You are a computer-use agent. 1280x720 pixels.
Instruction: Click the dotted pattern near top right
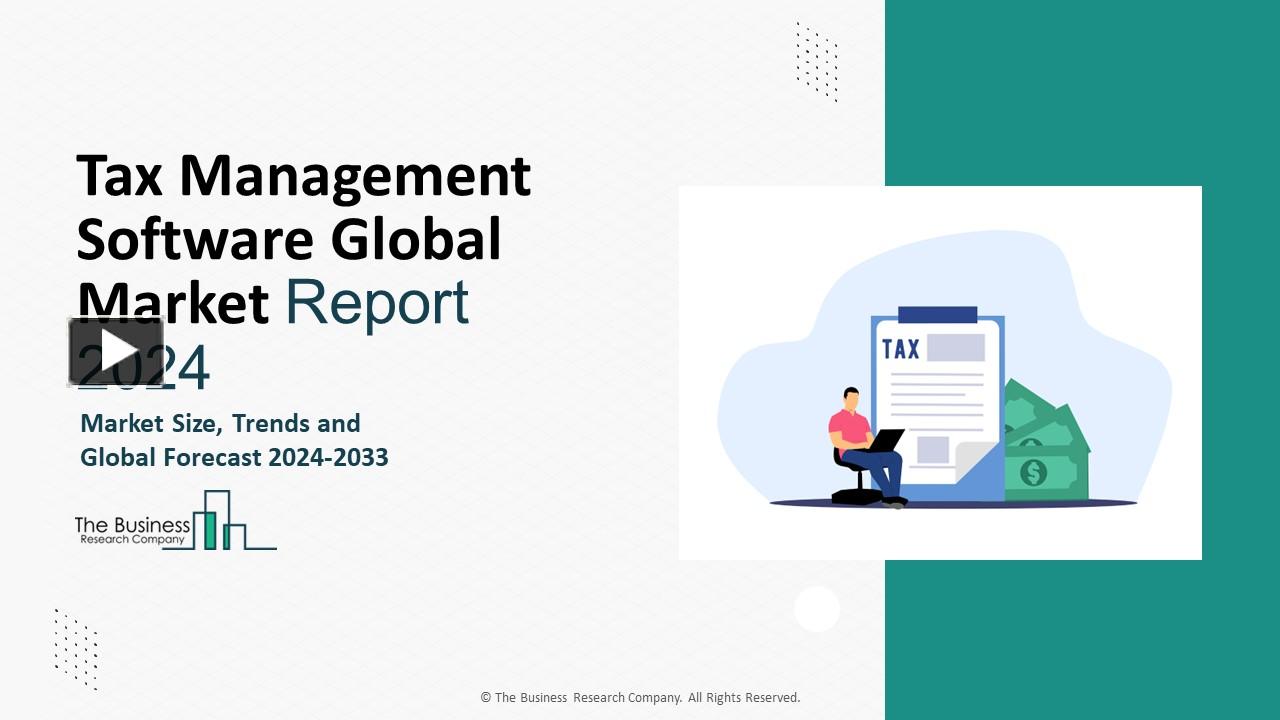pos(815,60)
